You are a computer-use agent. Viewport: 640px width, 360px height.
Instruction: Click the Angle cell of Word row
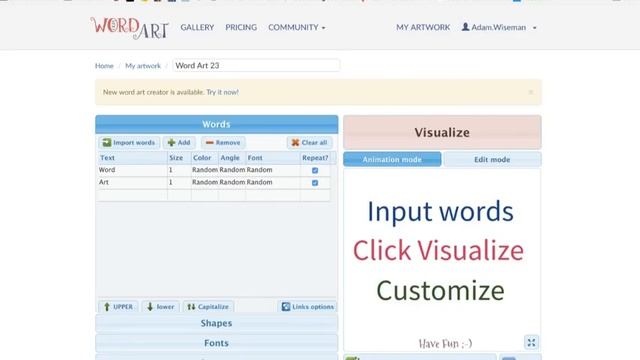point(232,170)
